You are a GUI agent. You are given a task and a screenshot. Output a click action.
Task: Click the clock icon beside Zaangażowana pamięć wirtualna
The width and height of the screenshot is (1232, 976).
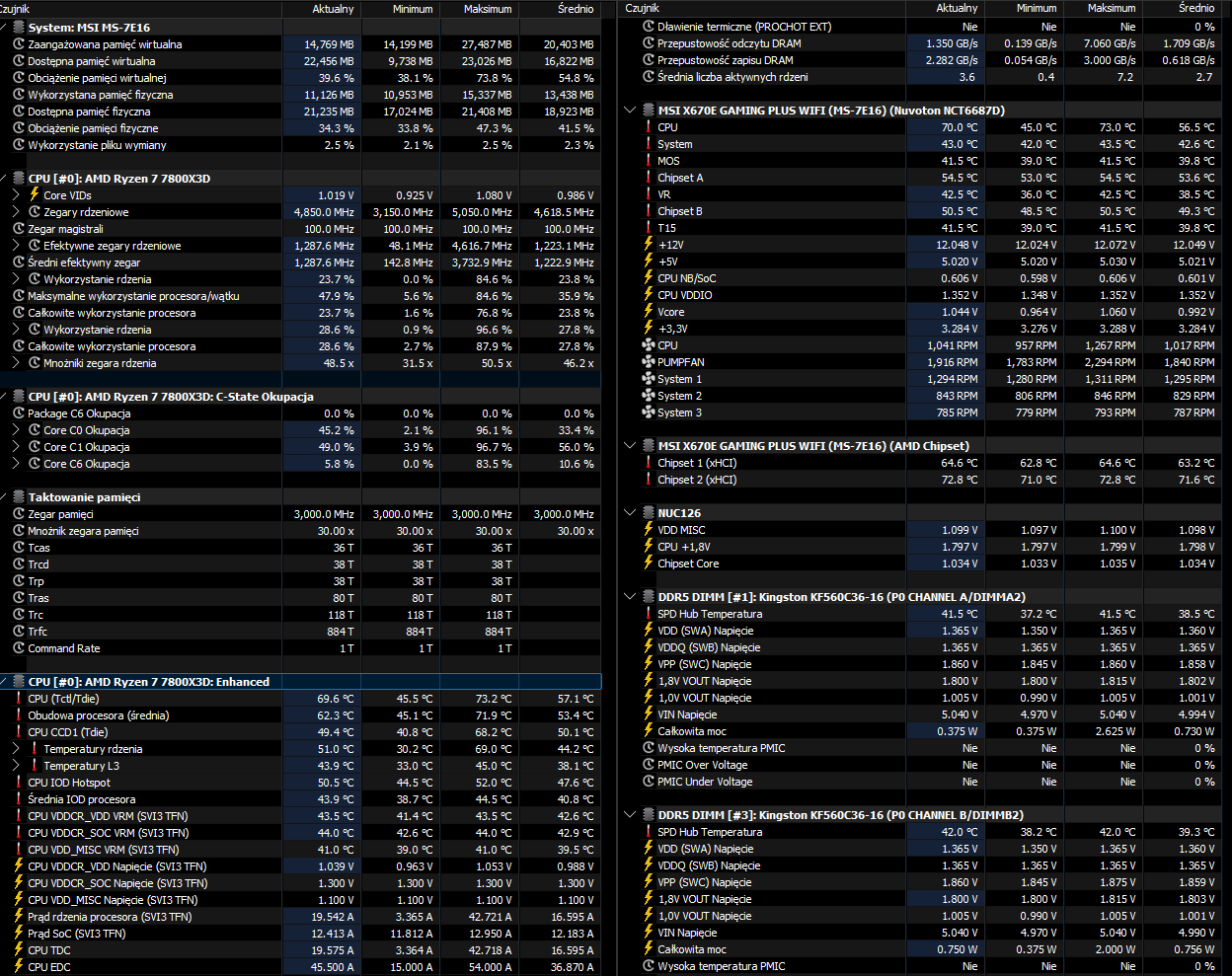(19, 44)
